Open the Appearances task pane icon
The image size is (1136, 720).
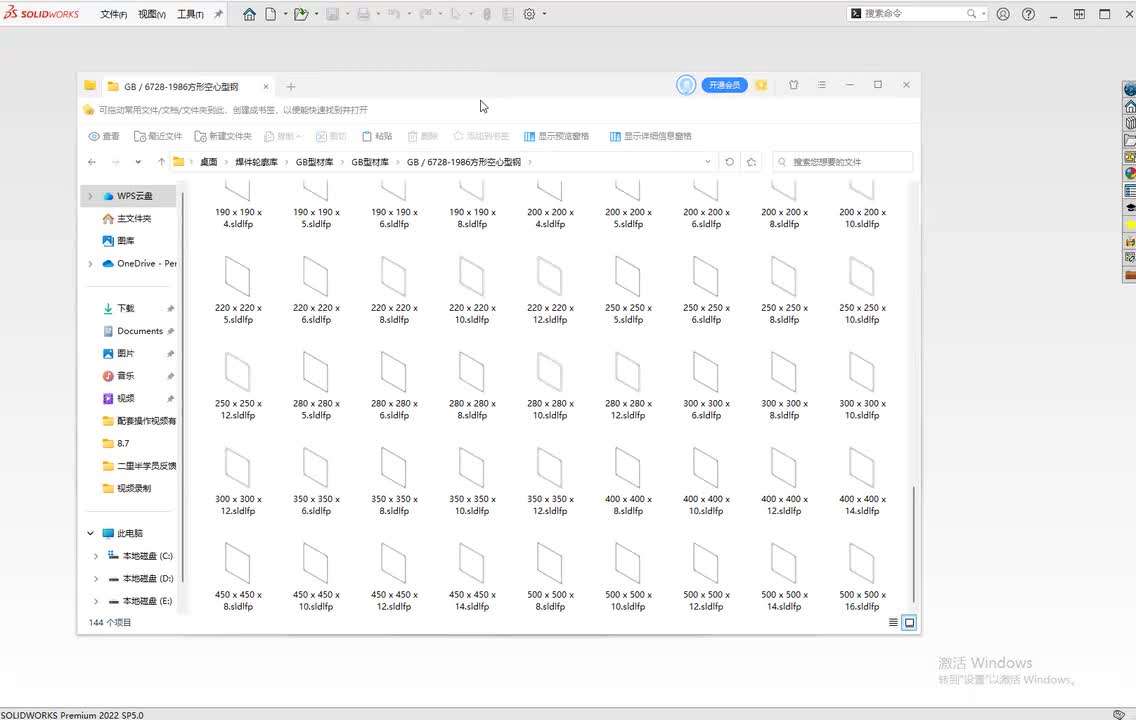coord(1129,174)
